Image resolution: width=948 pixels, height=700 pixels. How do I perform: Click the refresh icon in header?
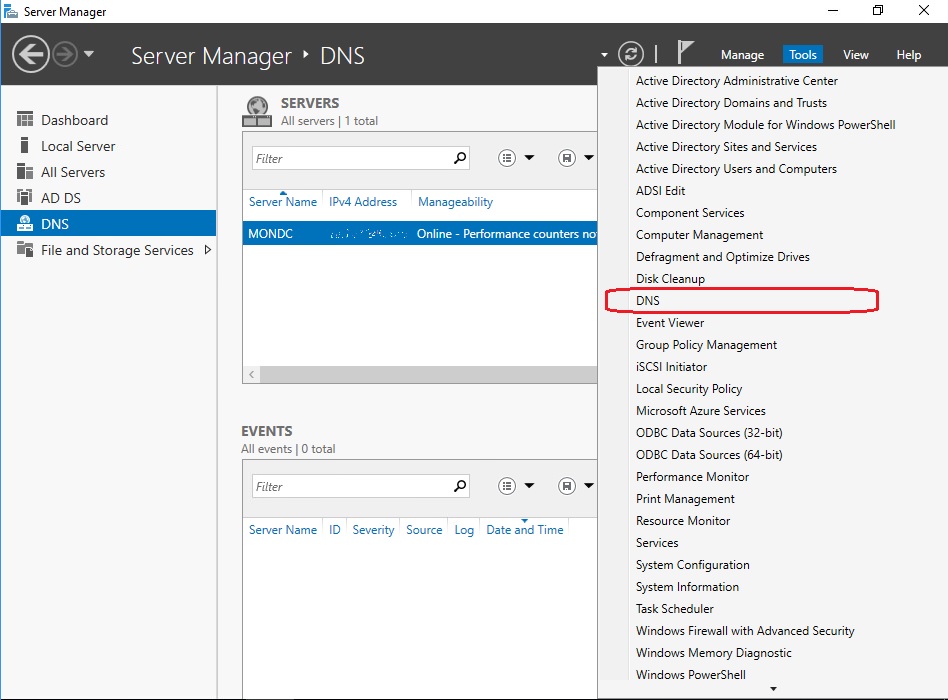tap(631, 54)
